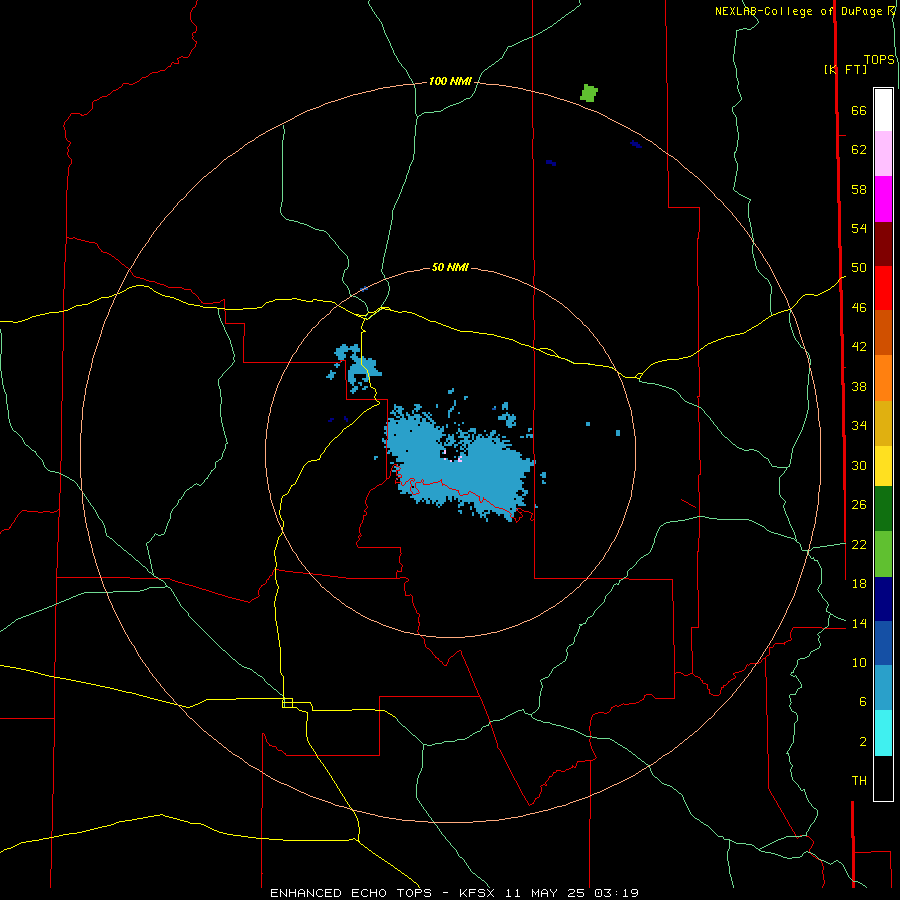Click the '2' legend value

(862, 741)
